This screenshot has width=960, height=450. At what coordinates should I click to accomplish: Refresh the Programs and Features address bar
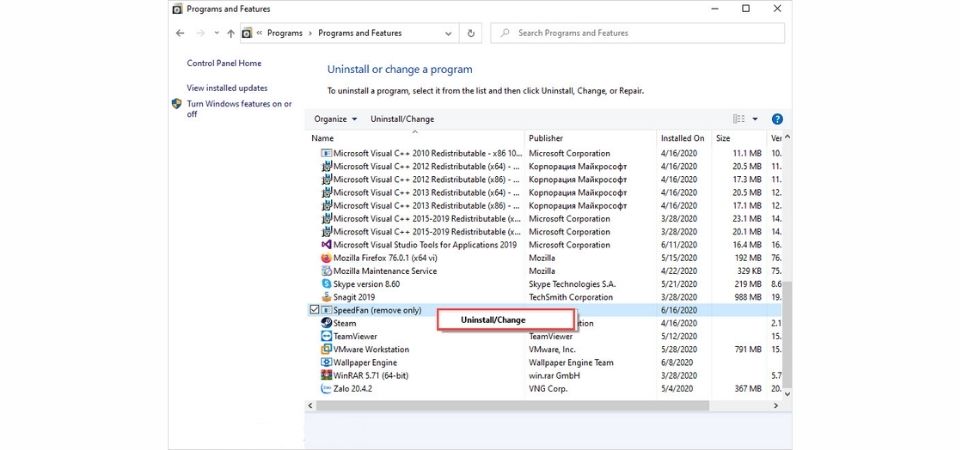tap(470, 33)
